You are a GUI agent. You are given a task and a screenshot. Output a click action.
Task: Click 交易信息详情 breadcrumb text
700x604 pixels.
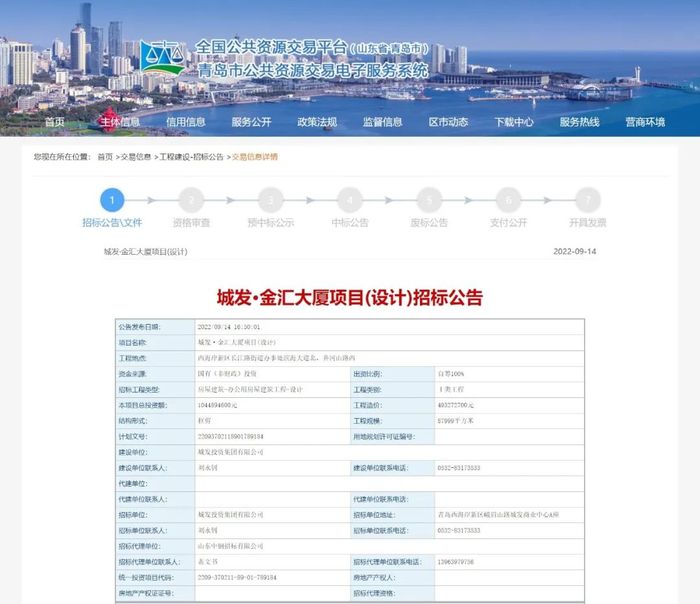(254, 157)
